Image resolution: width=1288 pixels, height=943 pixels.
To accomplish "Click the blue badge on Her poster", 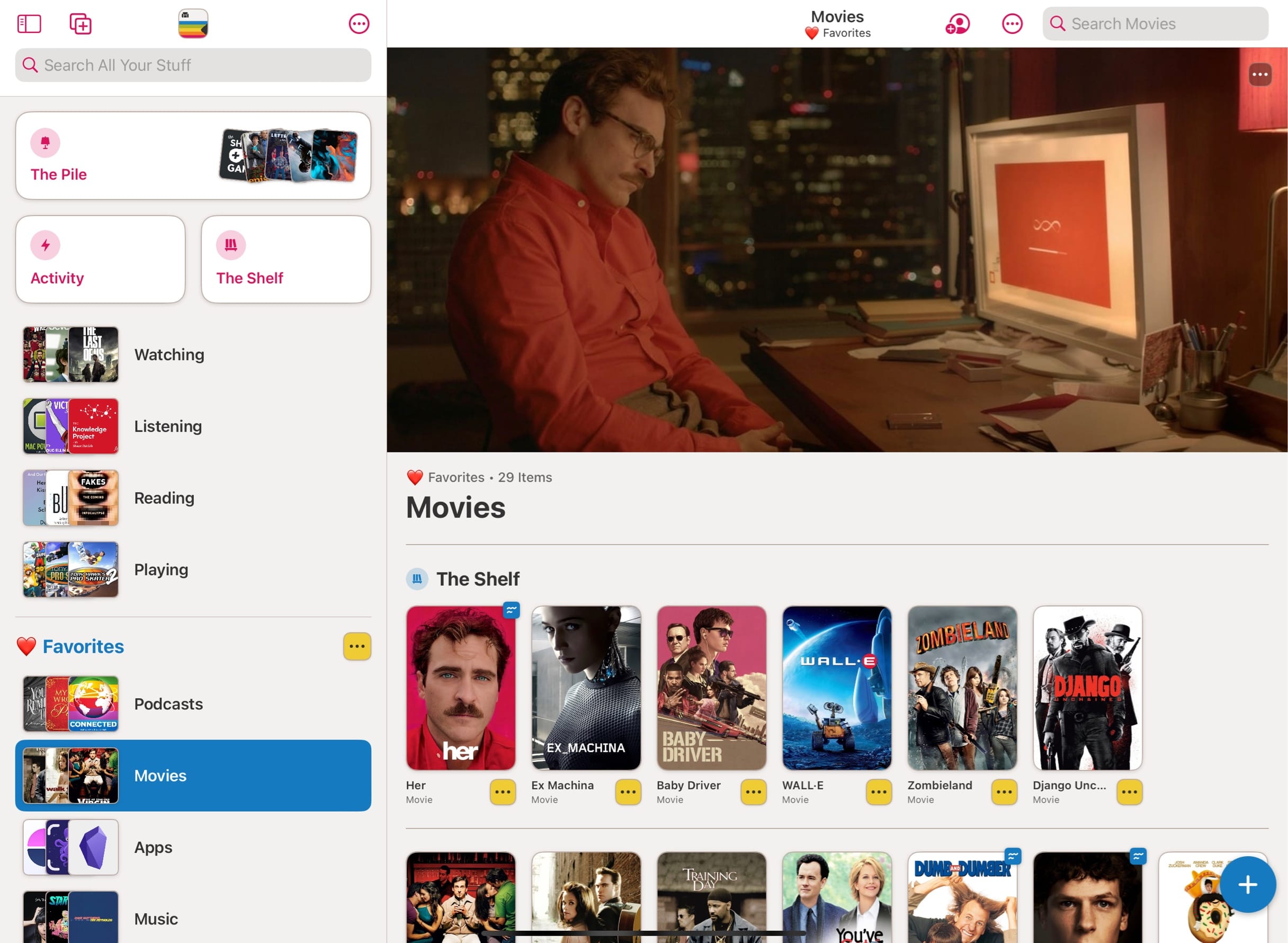I will 511,610.
